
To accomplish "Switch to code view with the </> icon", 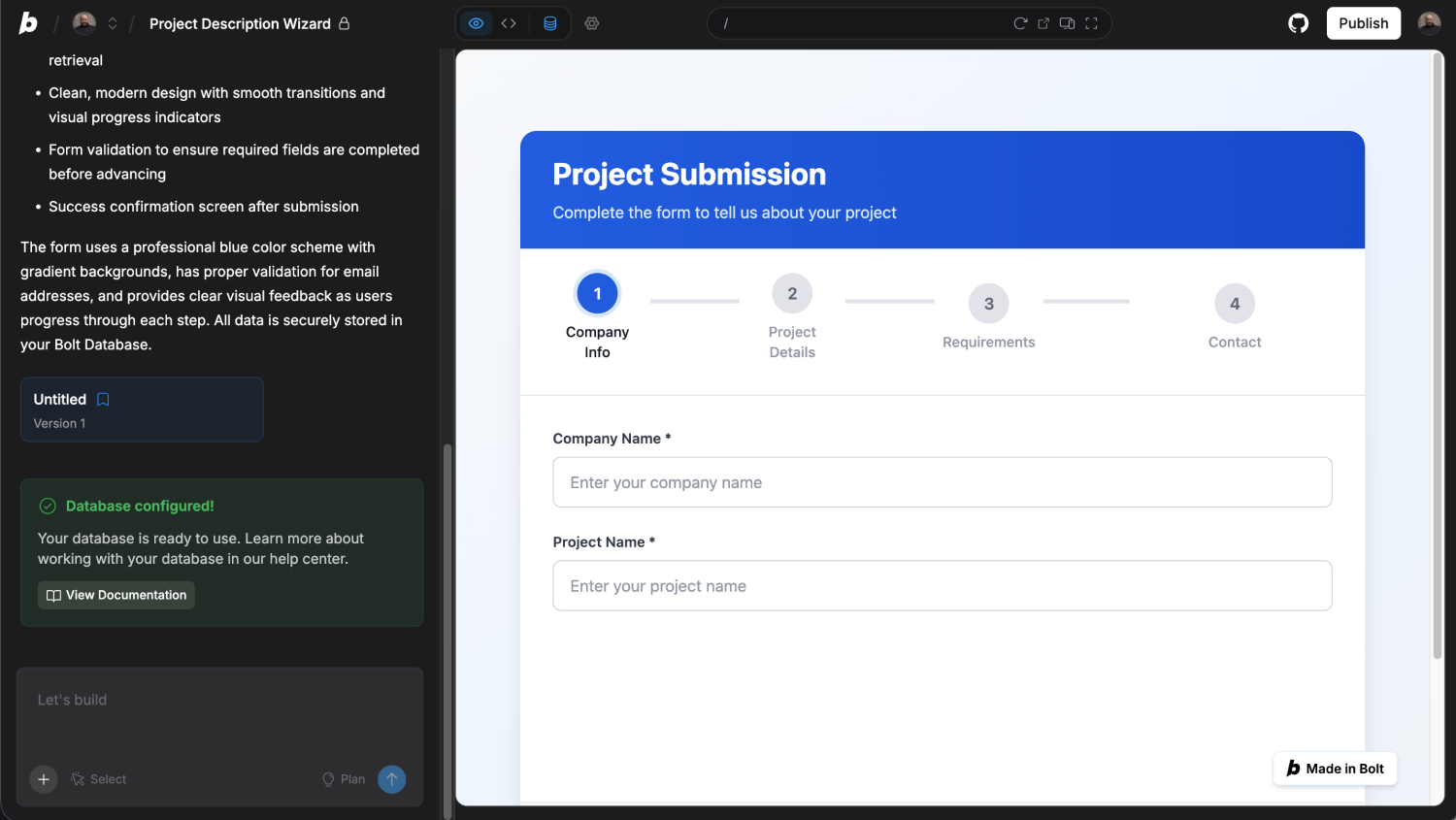I will click(509, 22).
